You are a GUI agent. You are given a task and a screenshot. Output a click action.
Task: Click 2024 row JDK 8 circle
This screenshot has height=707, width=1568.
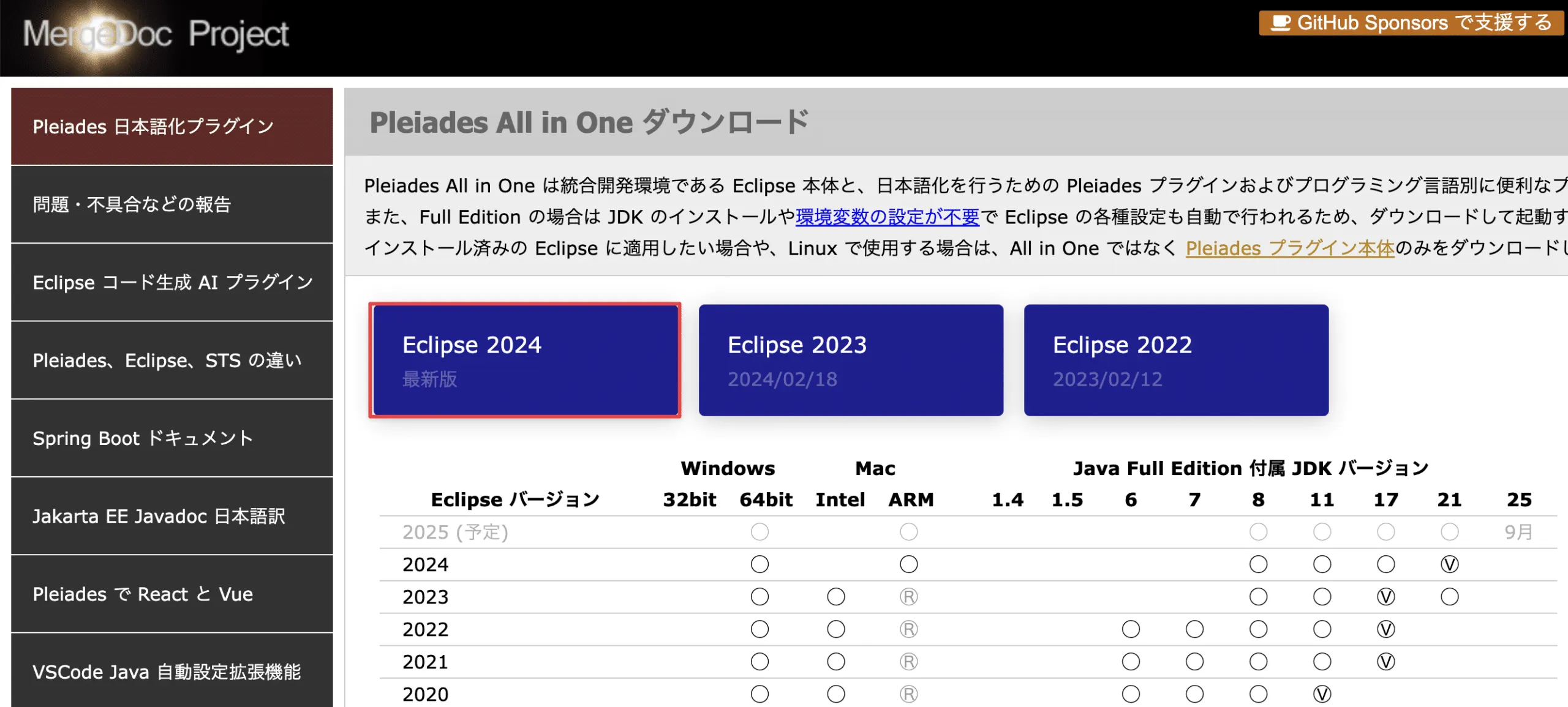pyautogui.click(x=1259, y=564)
